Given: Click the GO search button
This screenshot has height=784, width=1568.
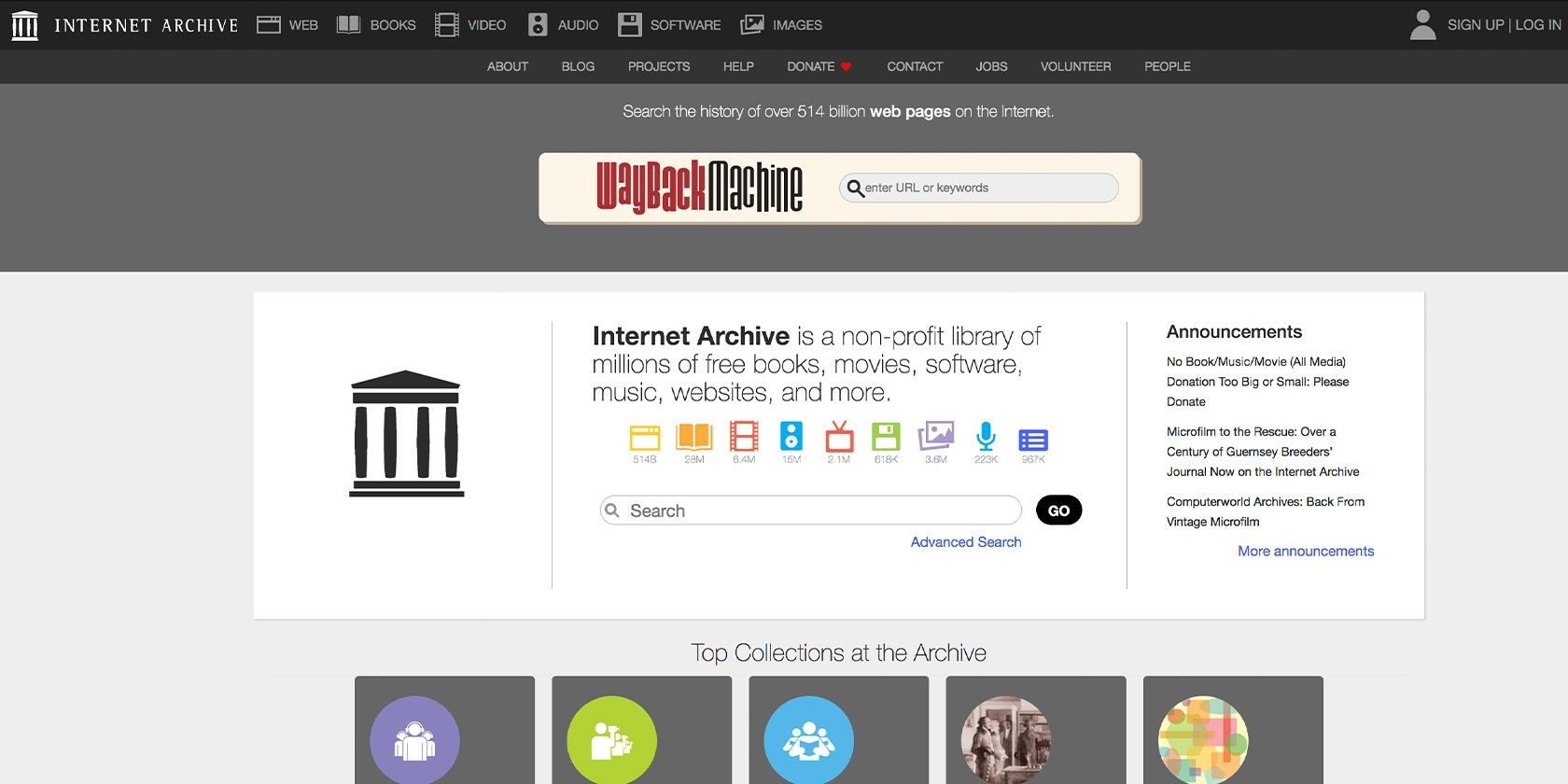Looking at the screenshot, I should point(1058,511).
